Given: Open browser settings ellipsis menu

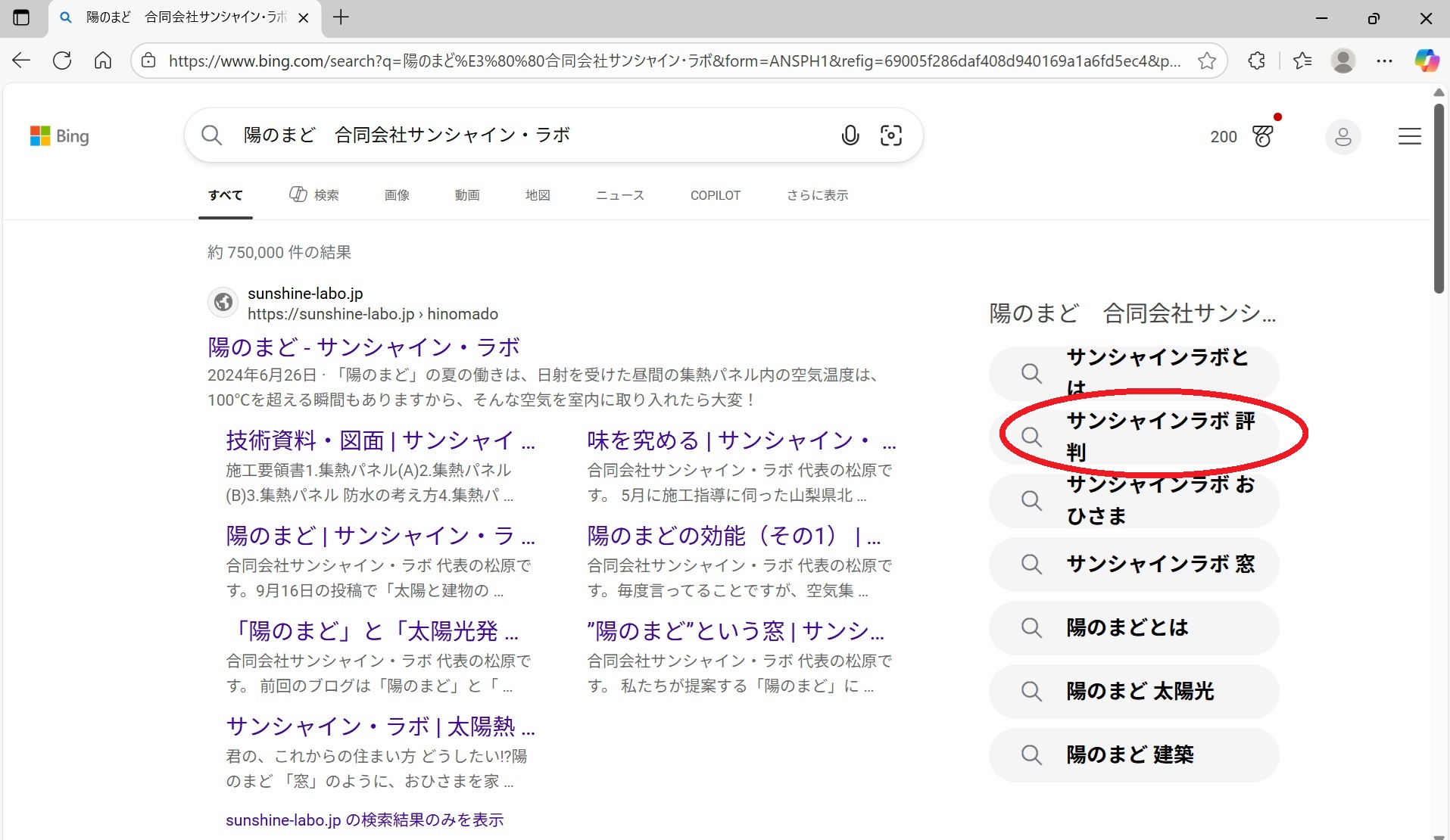Looking at the screenshot, I should coord(1384,61).
